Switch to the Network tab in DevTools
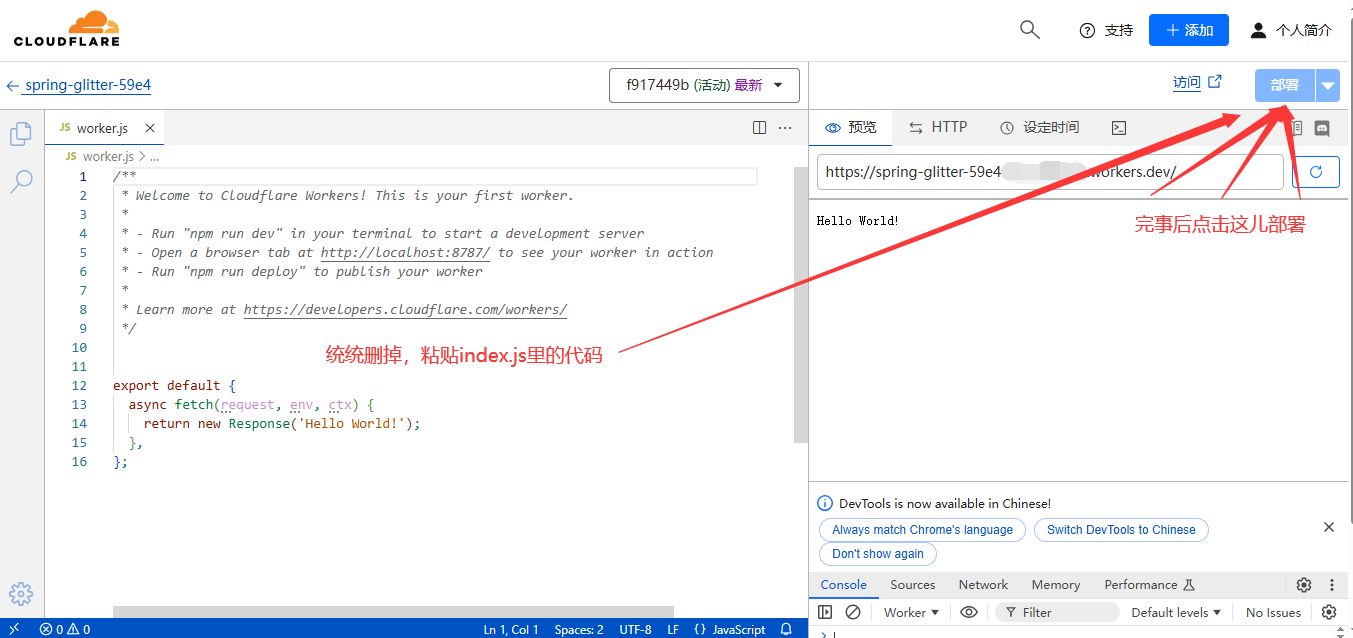Viewport: 1353px width, 638px height. (x=983, y=585)
